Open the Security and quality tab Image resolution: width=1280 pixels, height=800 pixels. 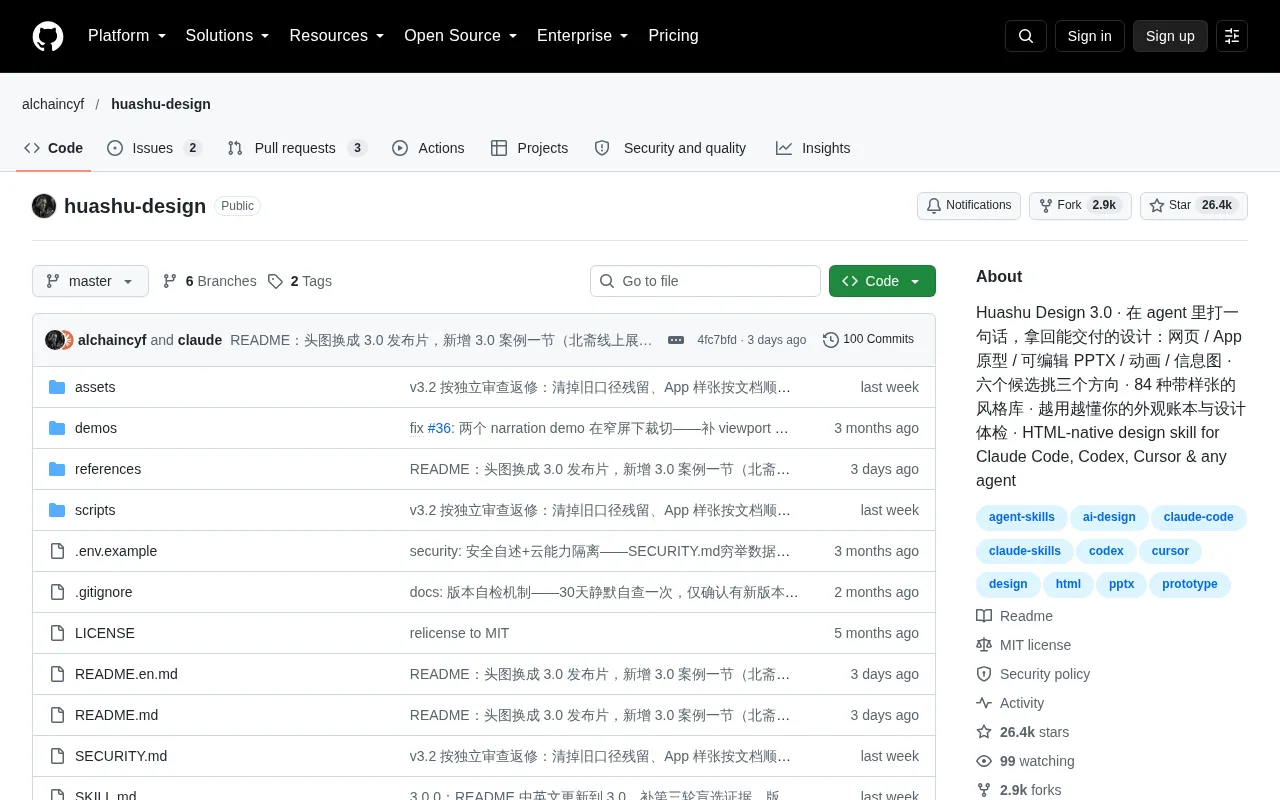(x=670, y=148)
